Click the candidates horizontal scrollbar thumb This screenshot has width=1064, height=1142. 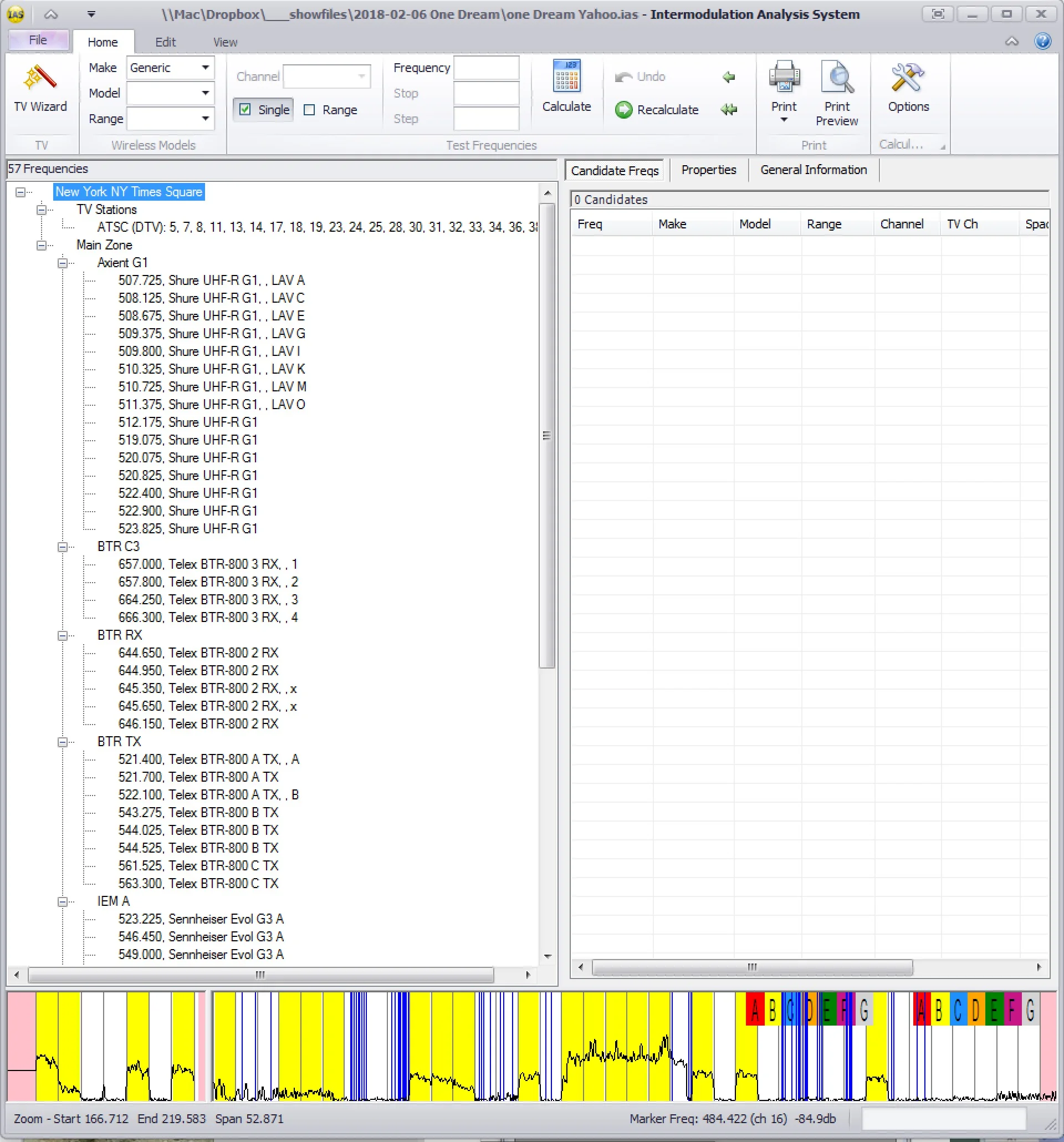[752, 967]
